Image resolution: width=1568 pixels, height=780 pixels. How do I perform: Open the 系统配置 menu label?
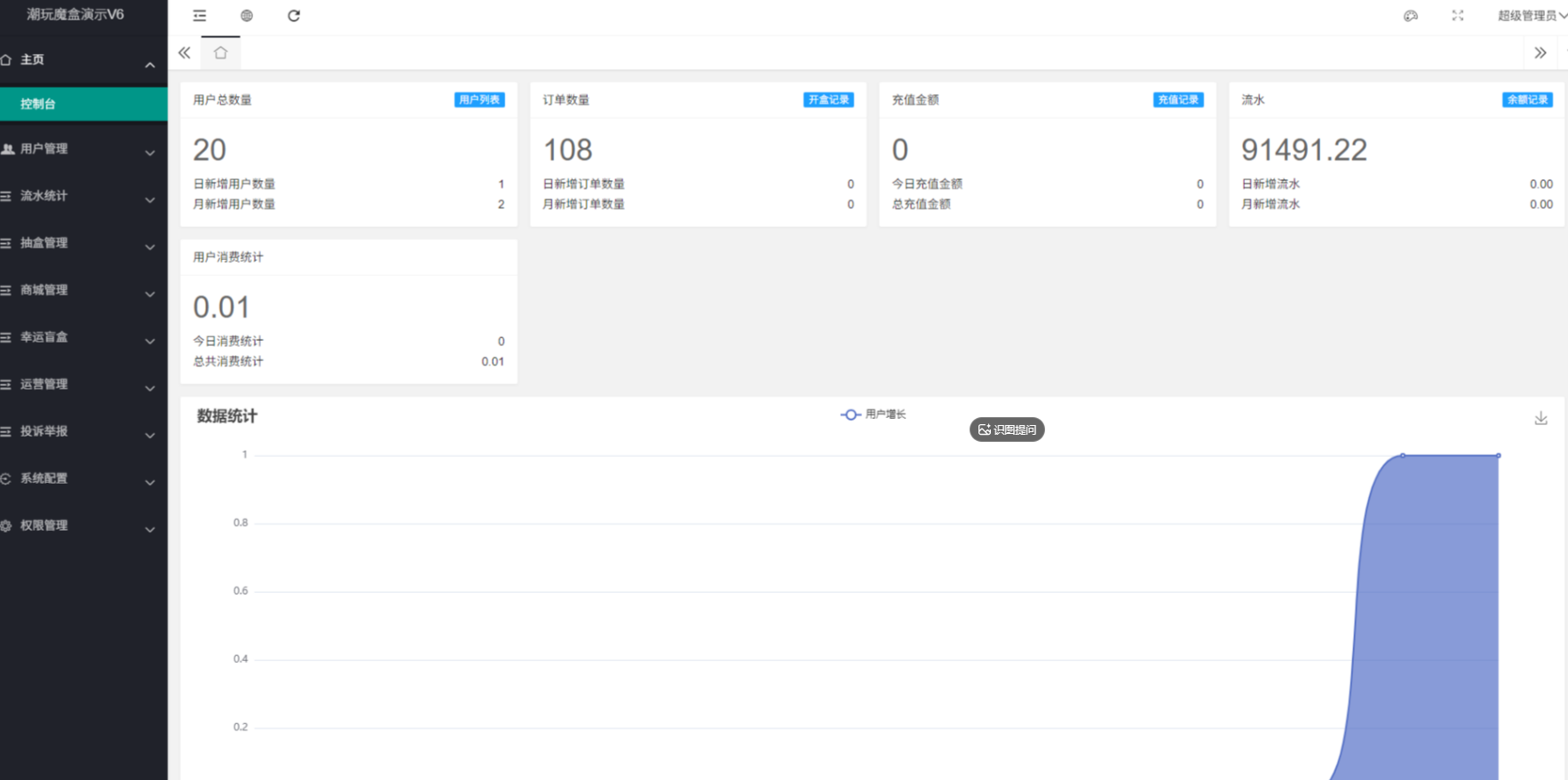(x=44, y=478)
